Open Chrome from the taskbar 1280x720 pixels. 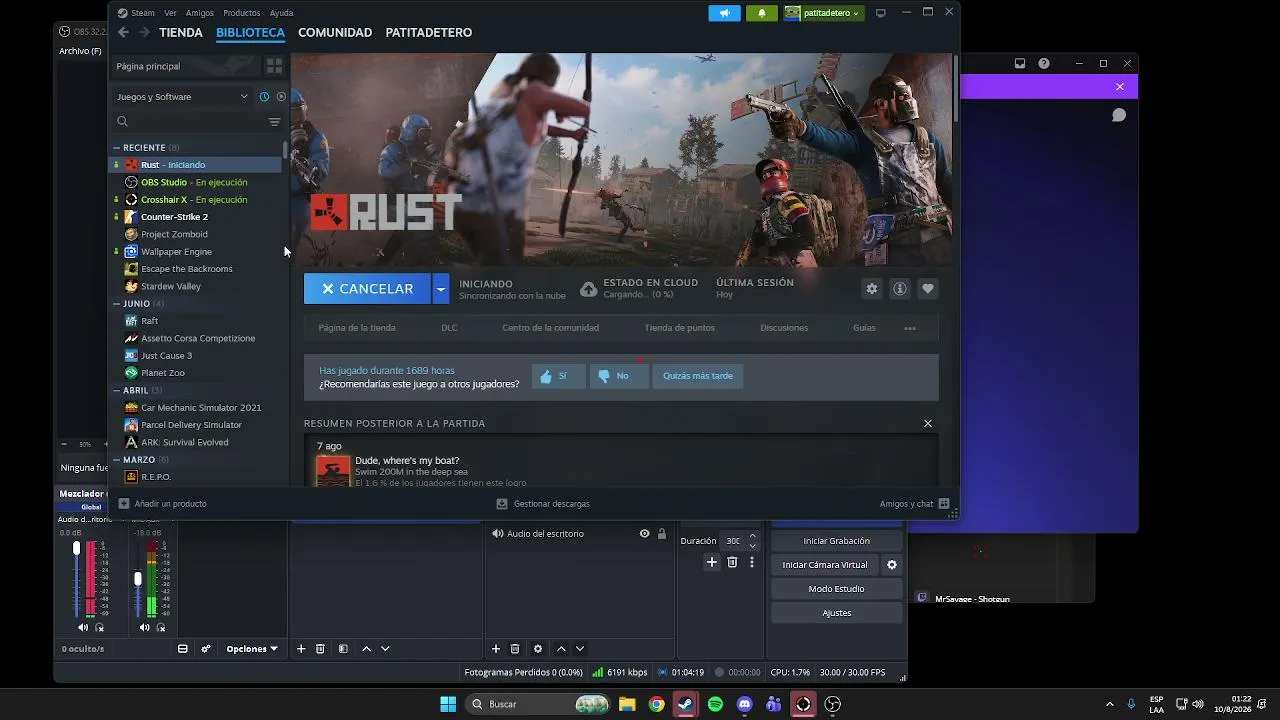656,704
